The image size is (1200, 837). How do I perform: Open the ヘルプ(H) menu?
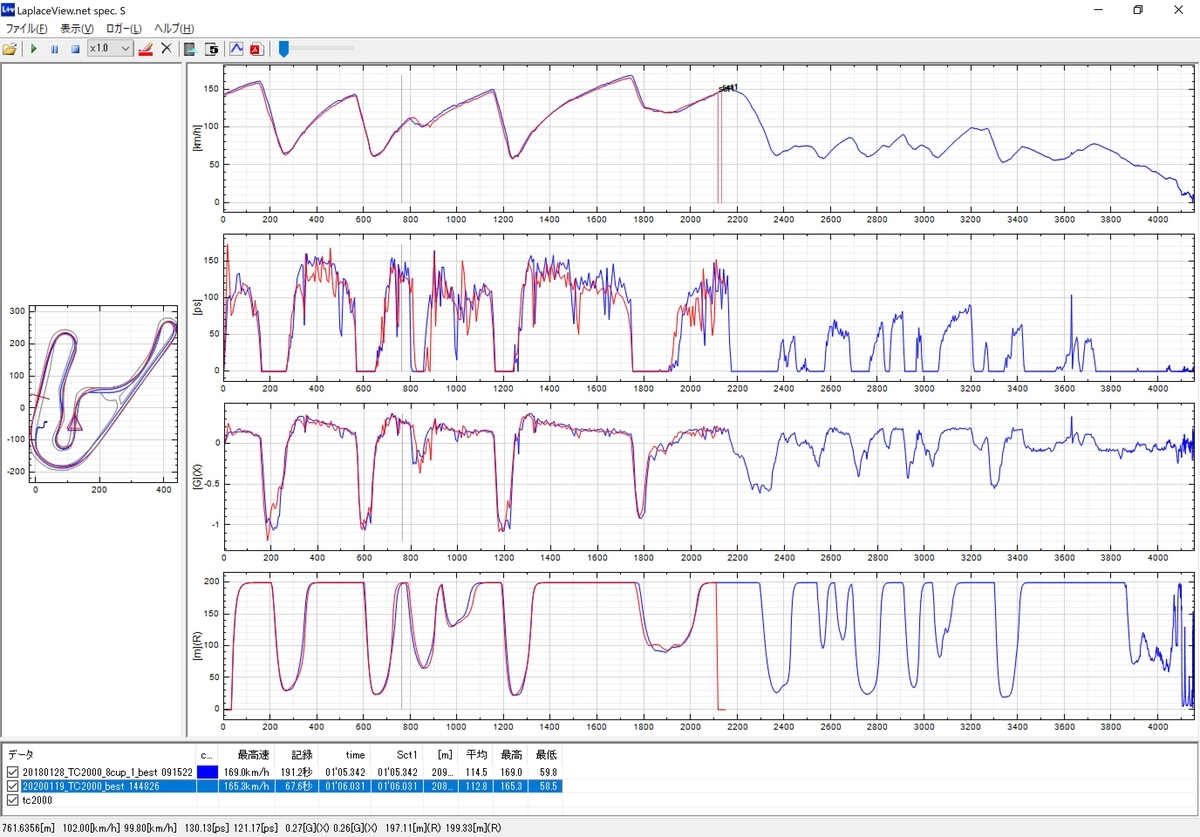[x=174, y=28]
